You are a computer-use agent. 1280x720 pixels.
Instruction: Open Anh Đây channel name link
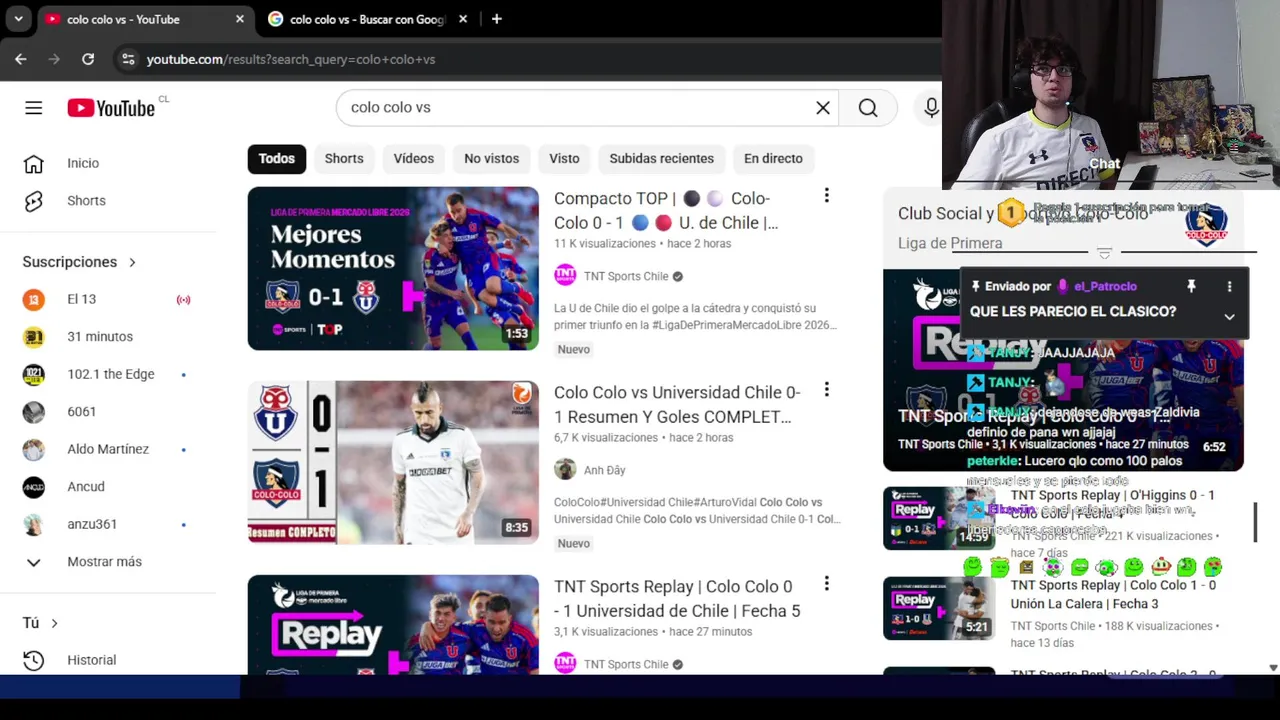(x=604, y=470)
